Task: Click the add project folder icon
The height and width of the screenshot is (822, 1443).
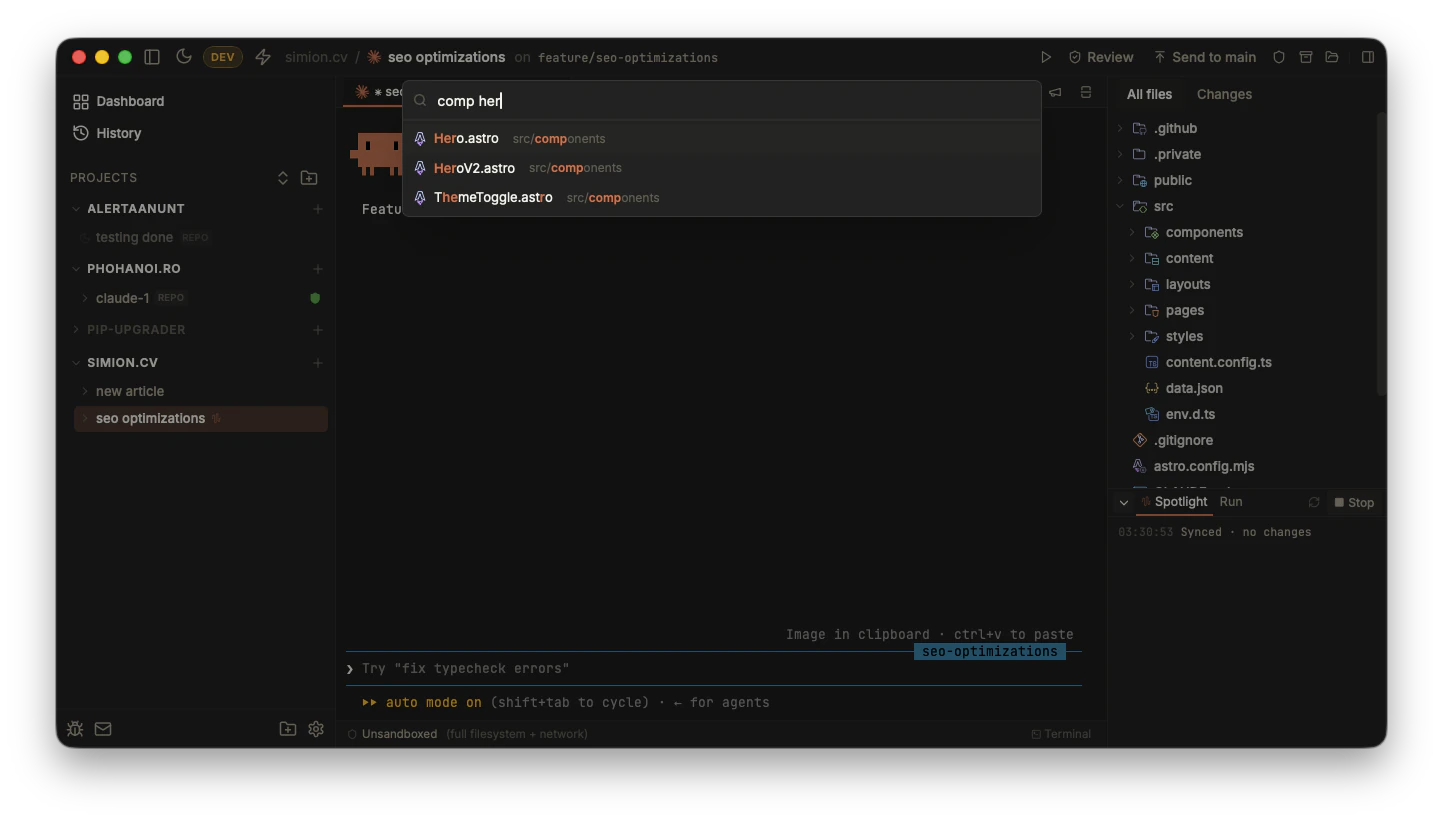Action: pyautogui.click(x=309, y=178)
